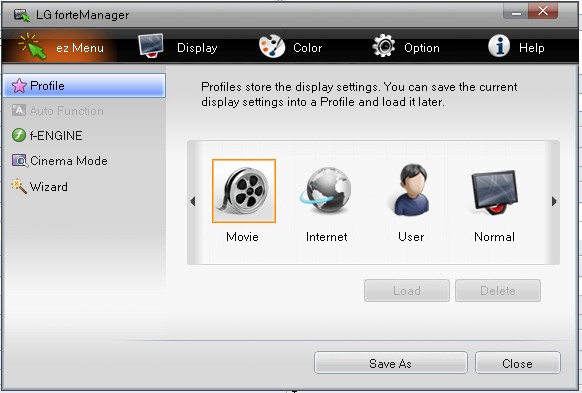Select the Movie profile film reel icon
Viewport: 582px width, 393px height.
pyautogui.click(x=244, y=191)
